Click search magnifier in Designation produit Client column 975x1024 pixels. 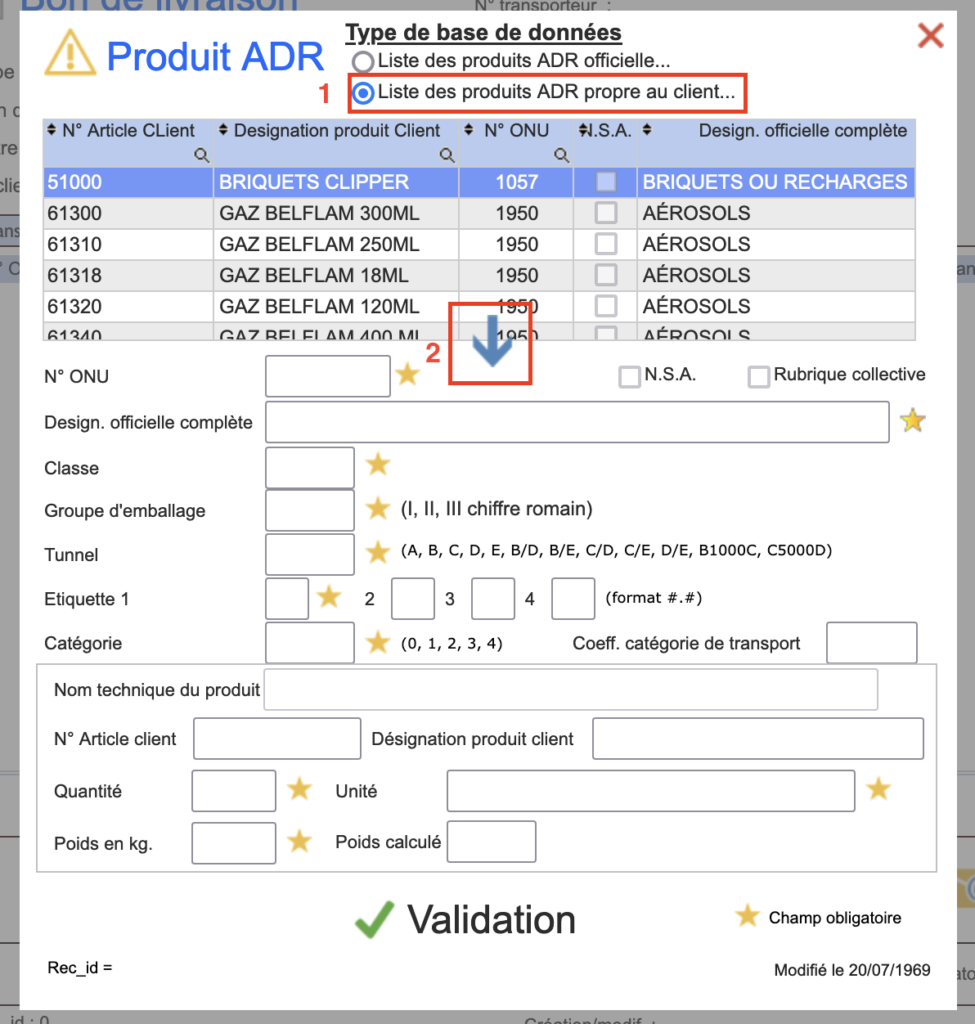(x=447, y=155)
